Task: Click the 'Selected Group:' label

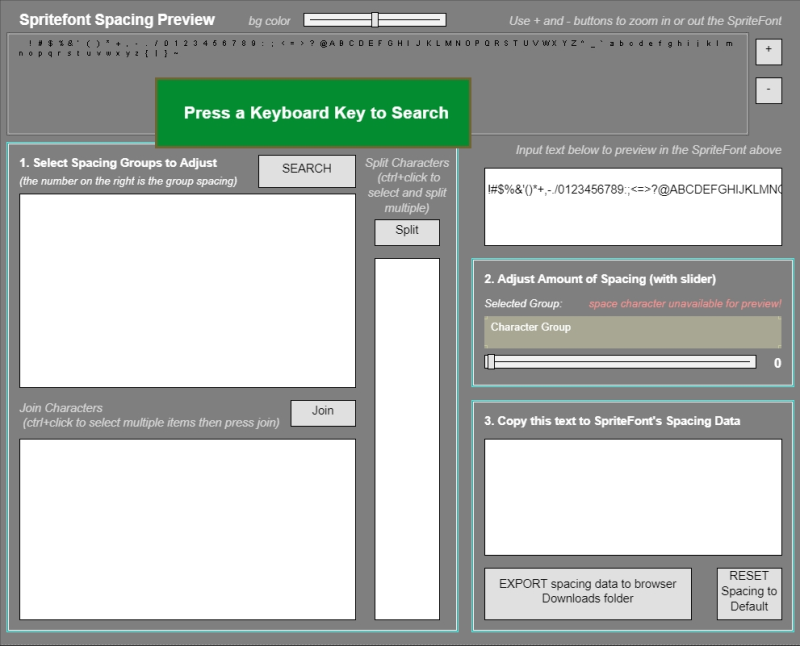Action: (523, 304)
